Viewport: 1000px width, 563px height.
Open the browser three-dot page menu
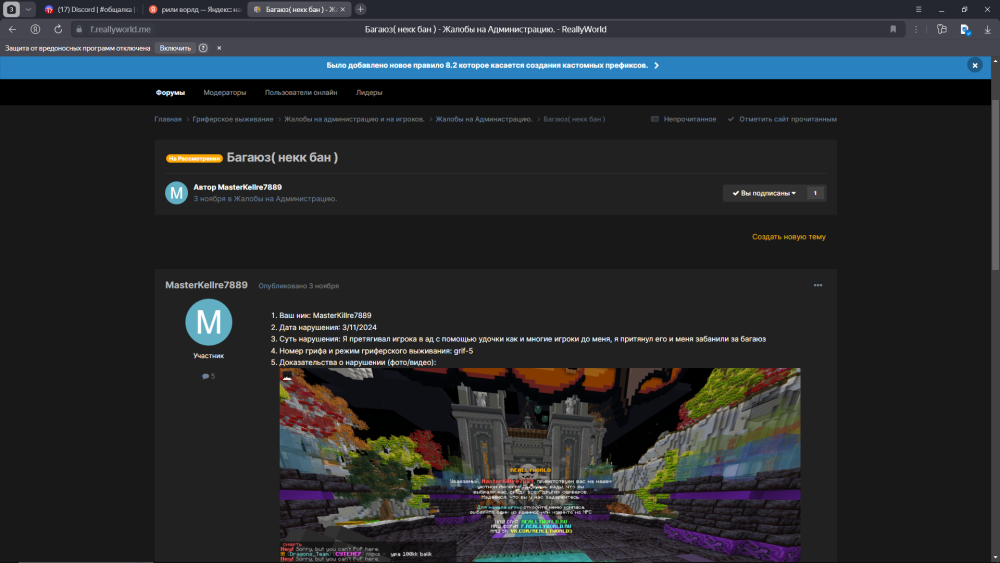click(x=916, y=29)
